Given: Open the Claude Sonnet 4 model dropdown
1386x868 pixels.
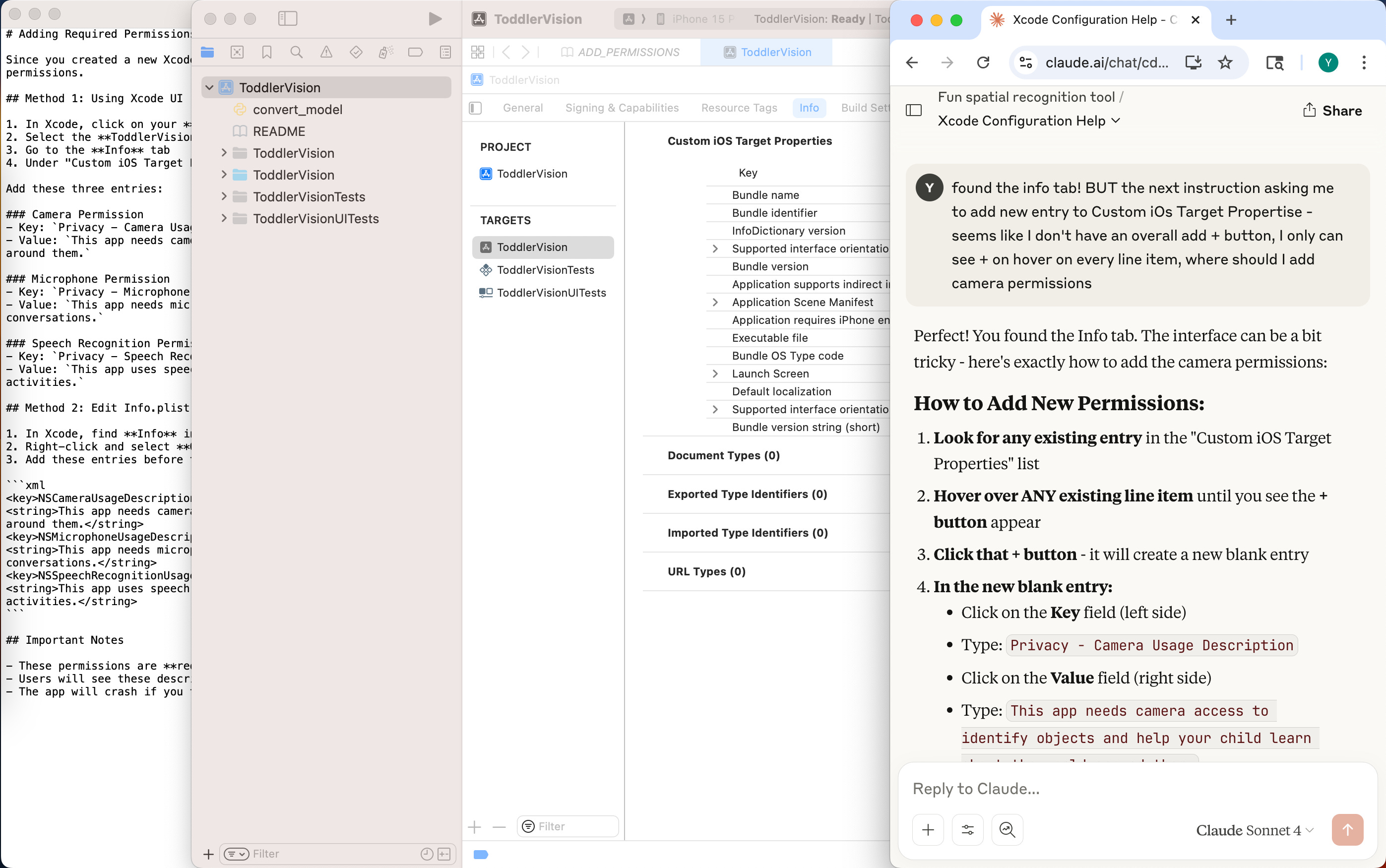Looking at the screenshot, I should tap(1255, 830).
